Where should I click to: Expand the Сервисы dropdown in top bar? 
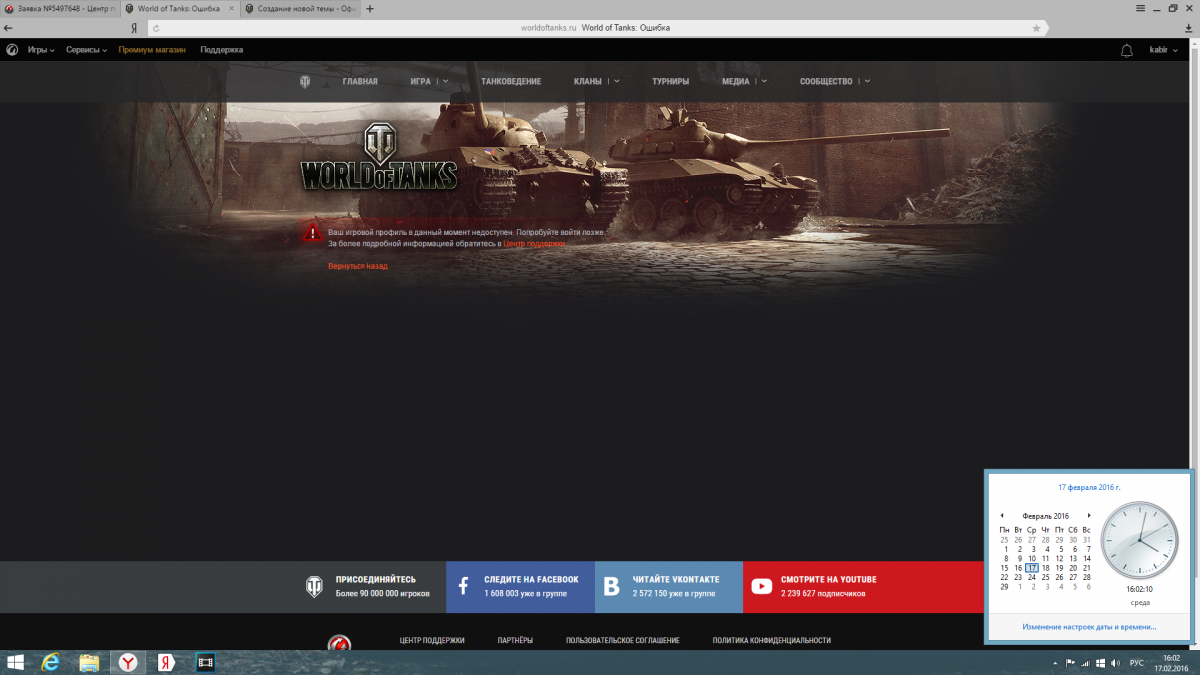[86, 50]
